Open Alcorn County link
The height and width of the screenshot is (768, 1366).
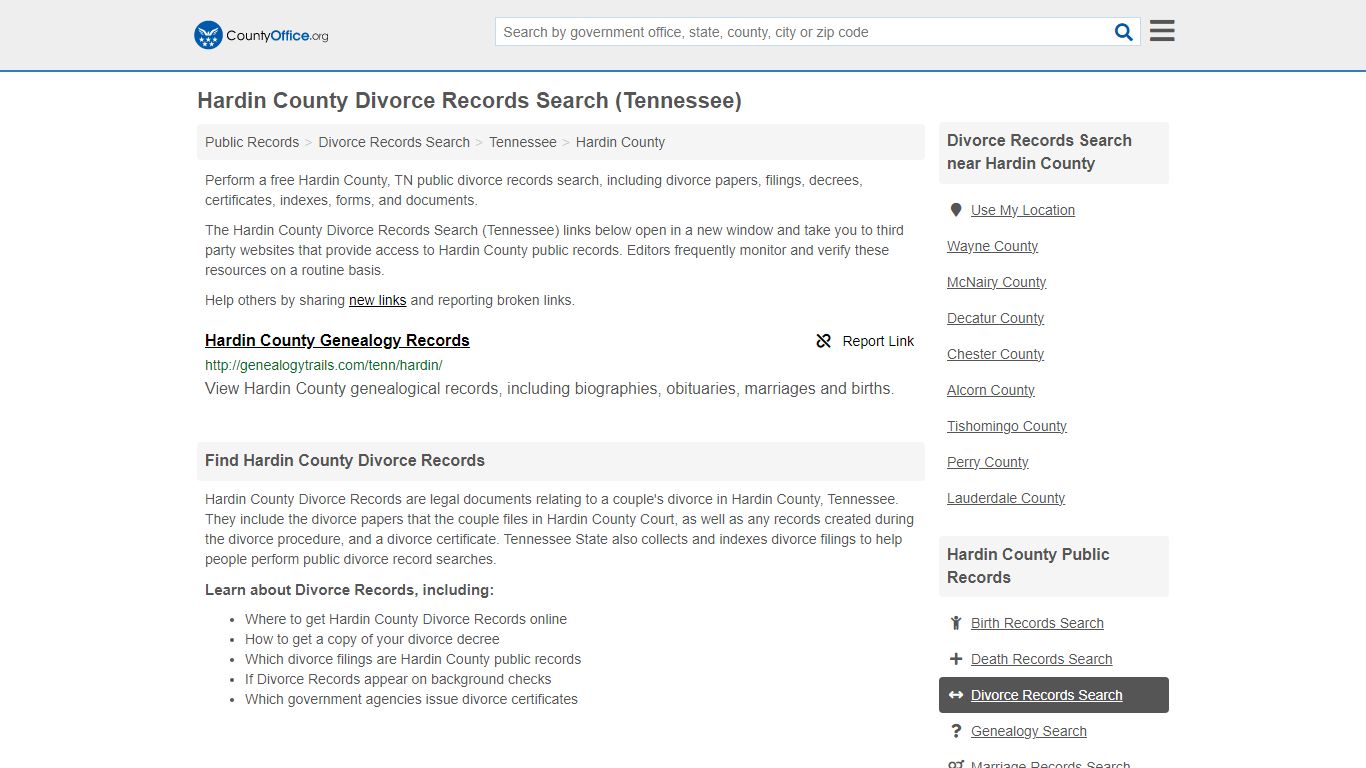click(991, 390)
